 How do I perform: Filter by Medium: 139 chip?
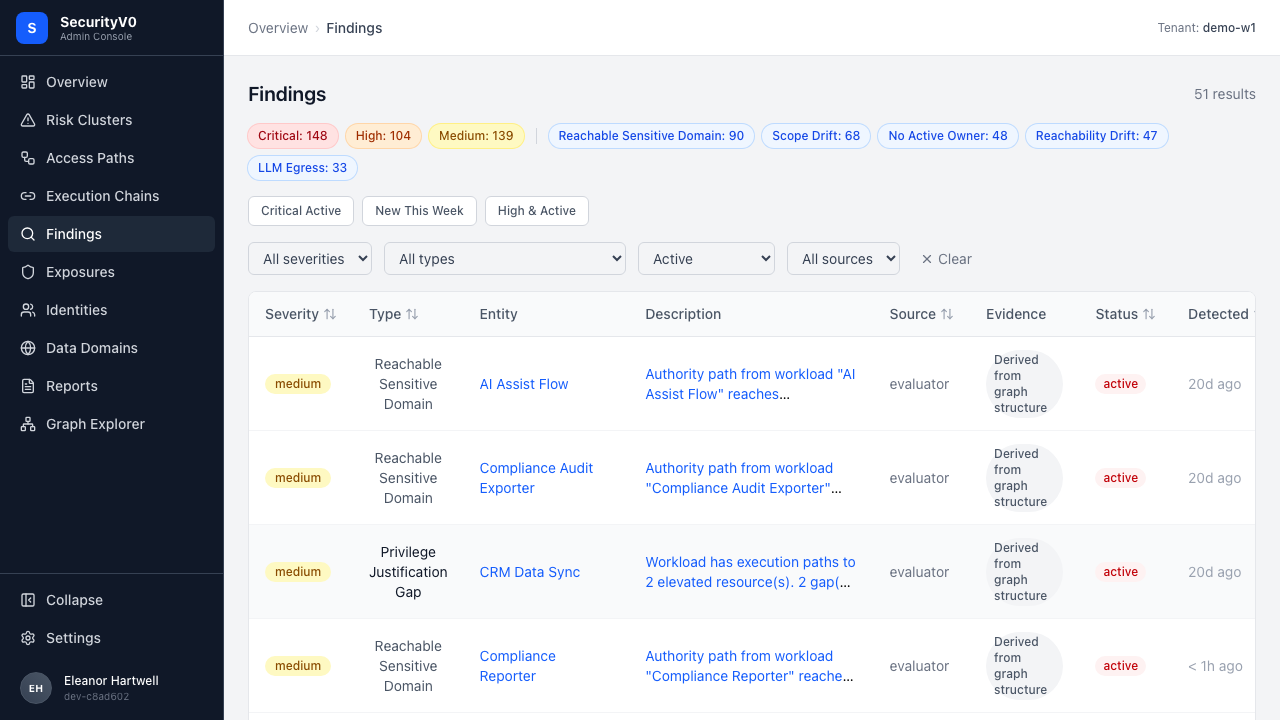tap(476, 136)
